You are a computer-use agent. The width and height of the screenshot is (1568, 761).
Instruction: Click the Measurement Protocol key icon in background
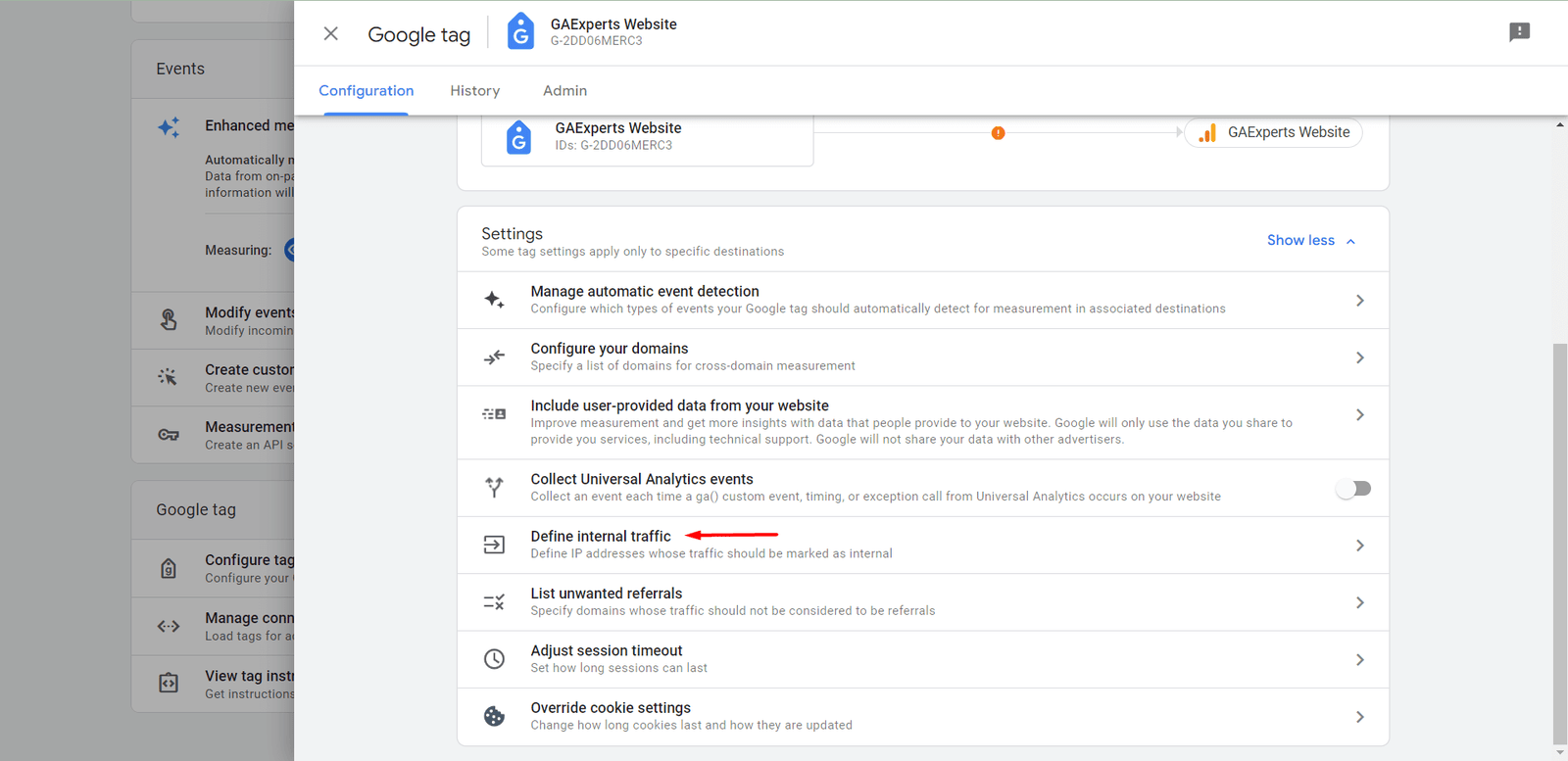click(x=169, y=435)
